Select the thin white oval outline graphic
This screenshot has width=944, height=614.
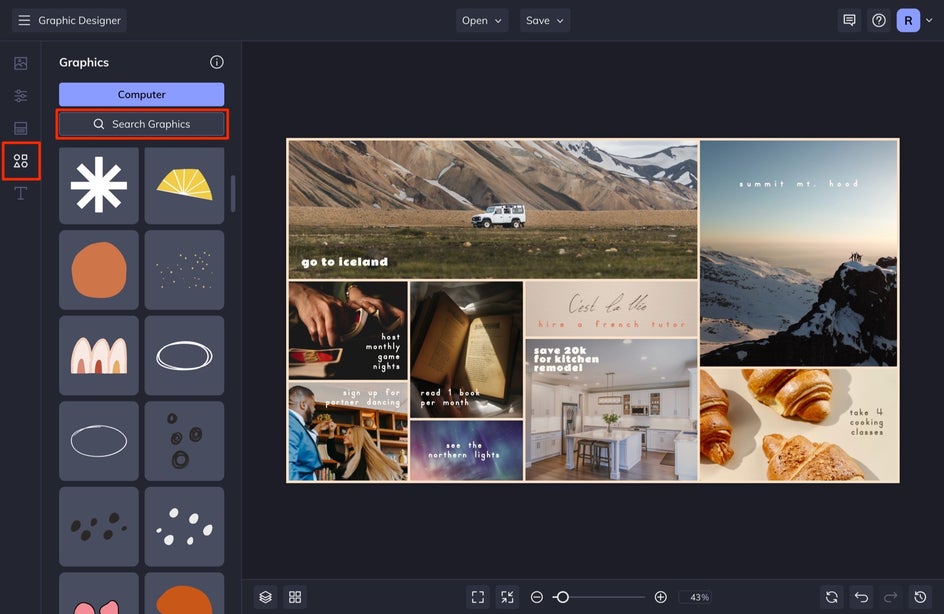99,441
